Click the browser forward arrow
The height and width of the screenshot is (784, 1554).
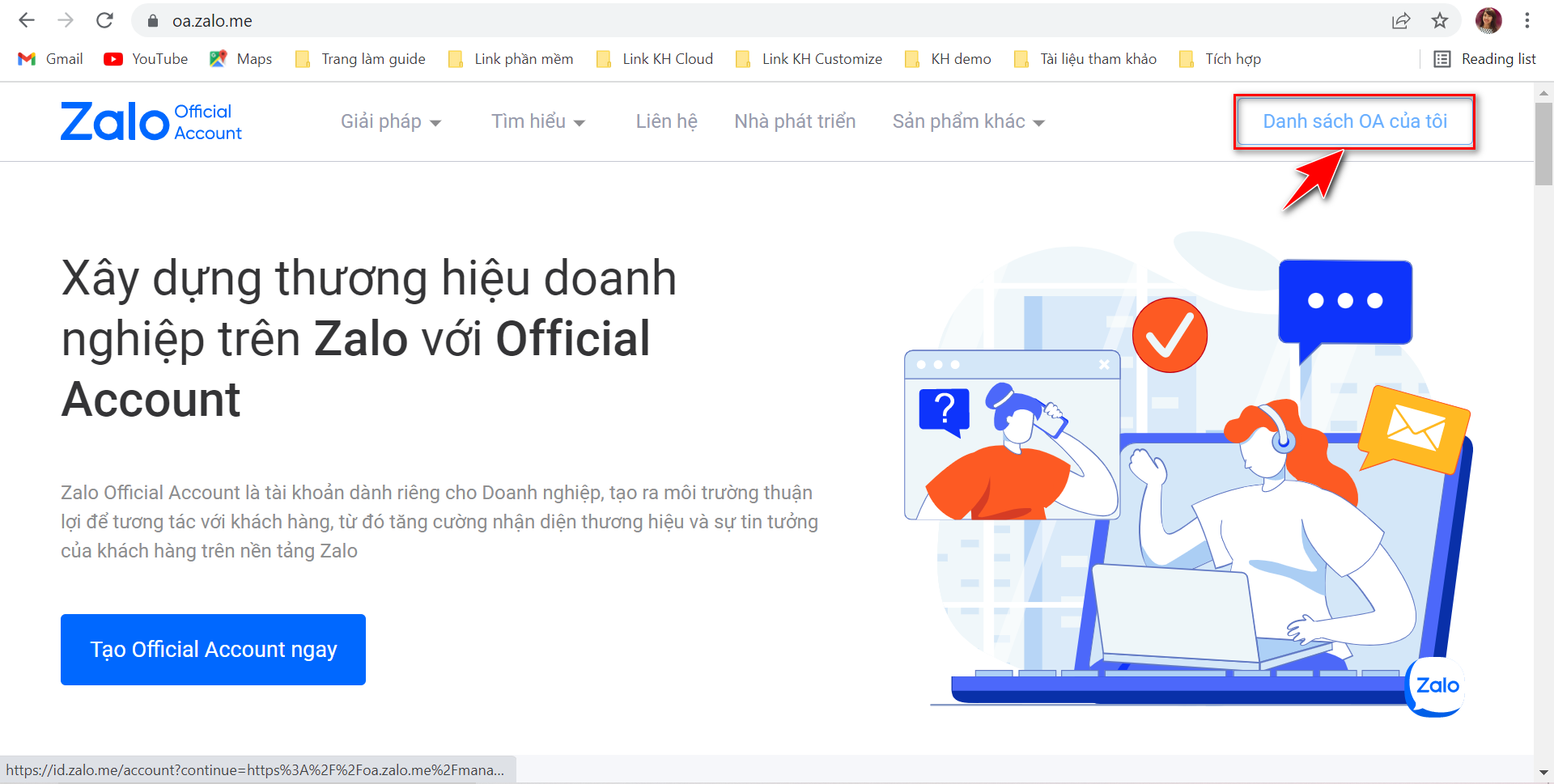click(x=66, y=20)
